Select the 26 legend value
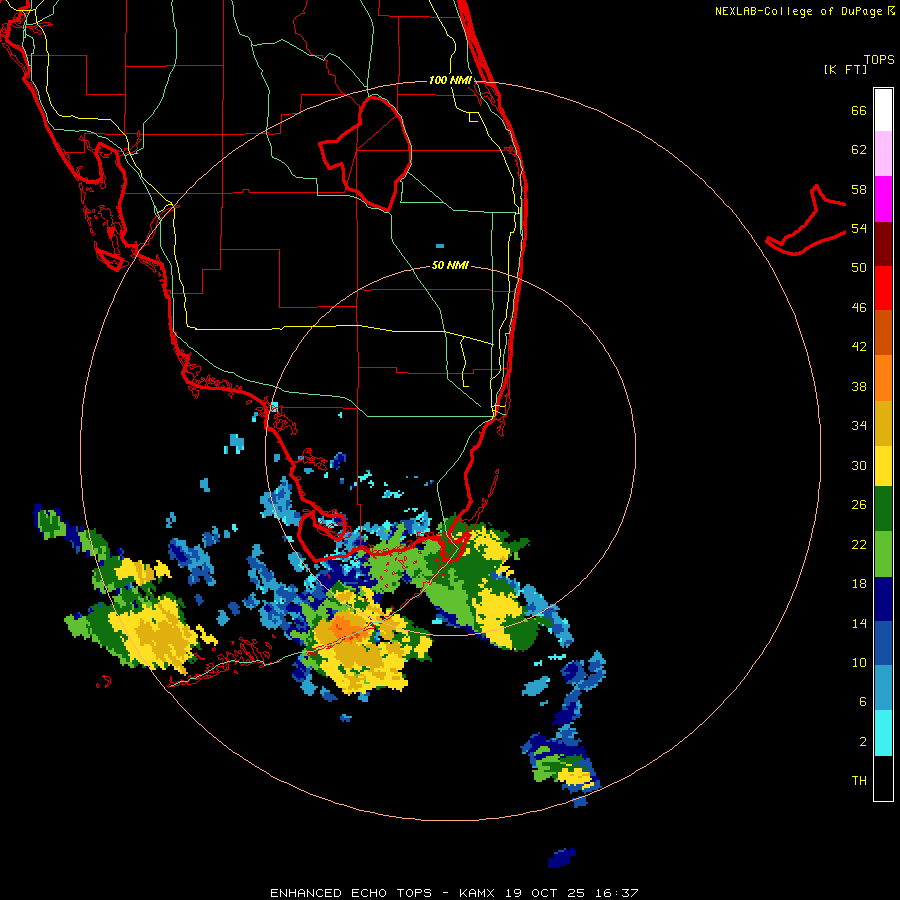Screen dimensions: 900x900 coord(859,505)
